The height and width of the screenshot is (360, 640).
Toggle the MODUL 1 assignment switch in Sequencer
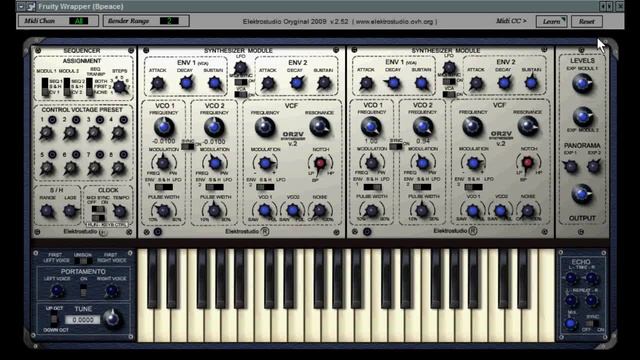pyautogui.click(x=45, y=87)
